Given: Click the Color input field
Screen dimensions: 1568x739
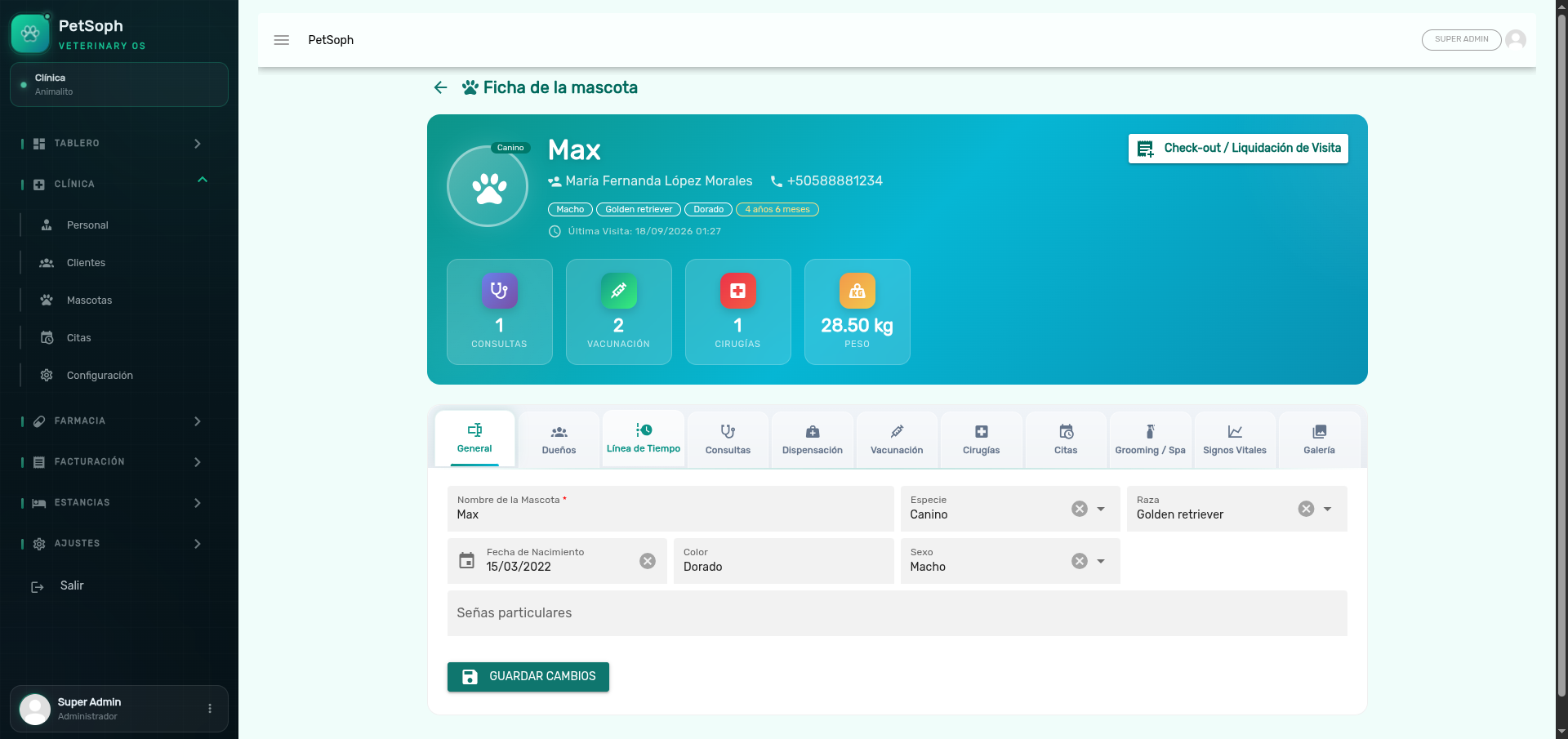Looking at the screenshot, I should (x=784, y=561).
